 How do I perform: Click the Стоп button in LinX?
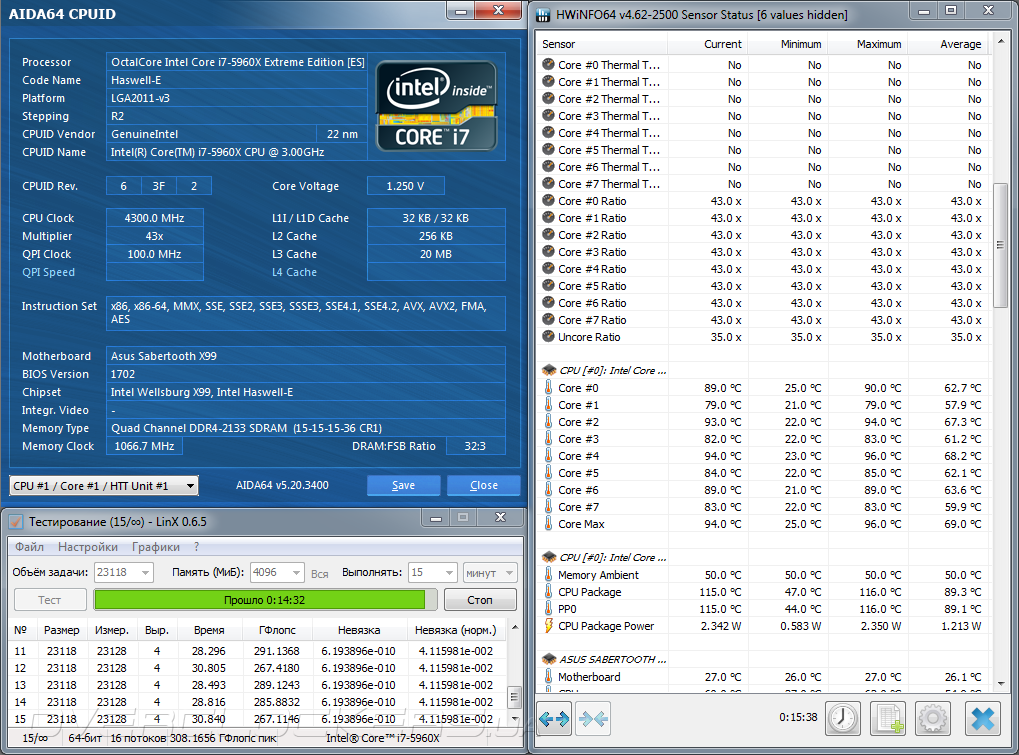480,600
